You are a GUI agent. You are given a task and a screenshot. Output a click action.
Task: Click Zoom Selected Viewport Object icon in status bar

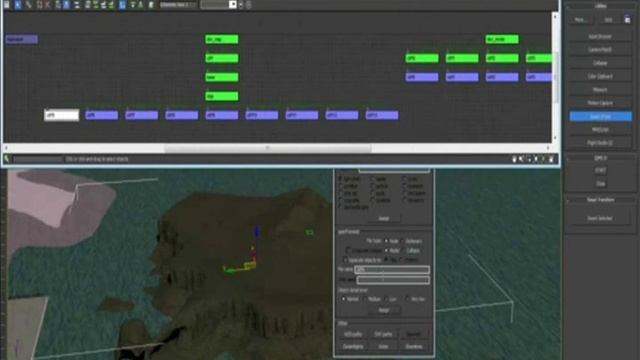tap(7, 159)
